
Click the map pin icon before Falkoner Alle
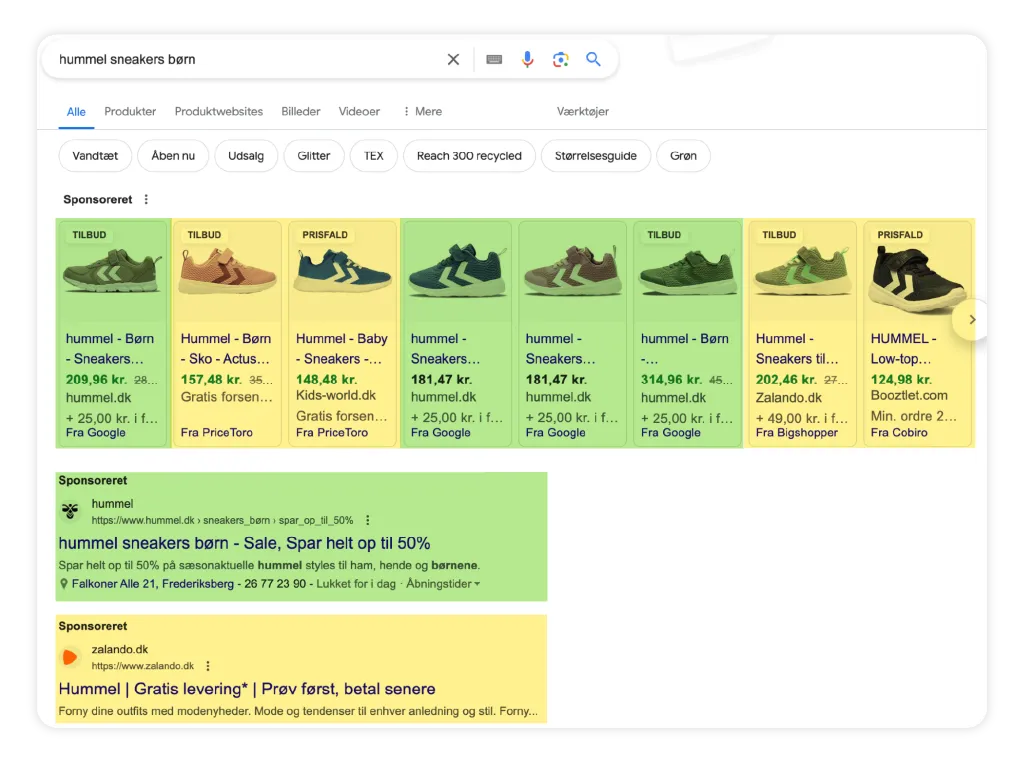[x=63, y=584]
